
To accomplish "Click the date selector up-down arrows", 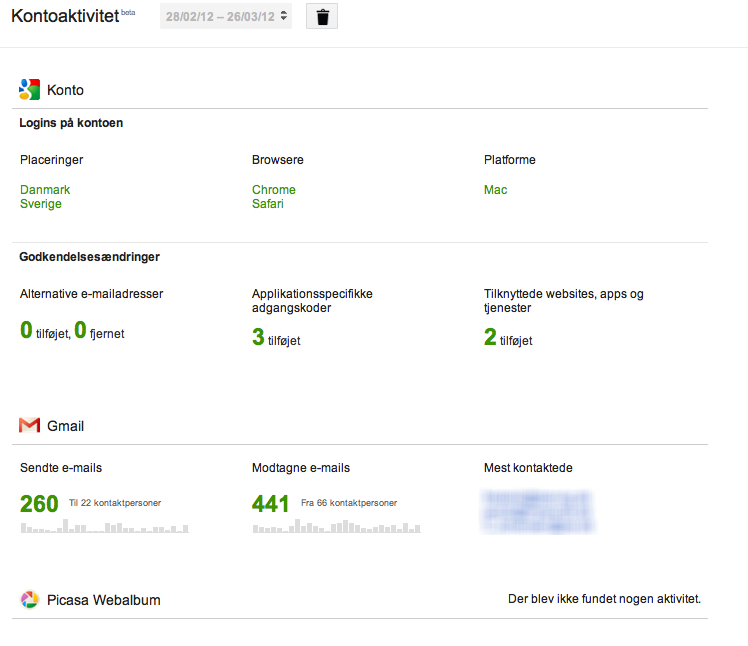I will pyautogui.click(x=284, y=16).
